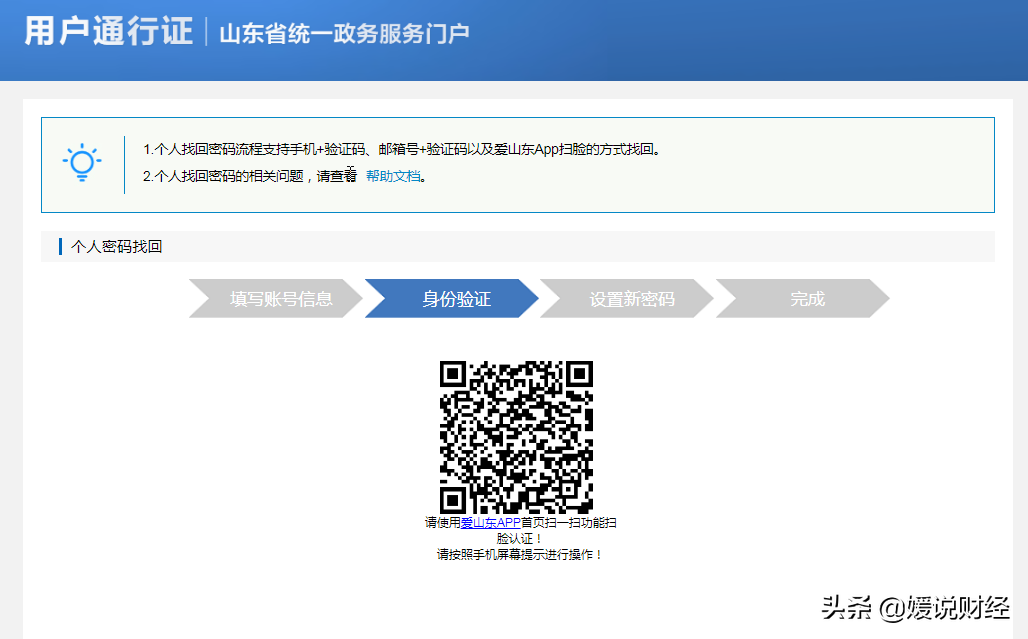The image size is (1028, 639).
Task: Click the 用户通行证 header logo text
Action: click(109, 31)
